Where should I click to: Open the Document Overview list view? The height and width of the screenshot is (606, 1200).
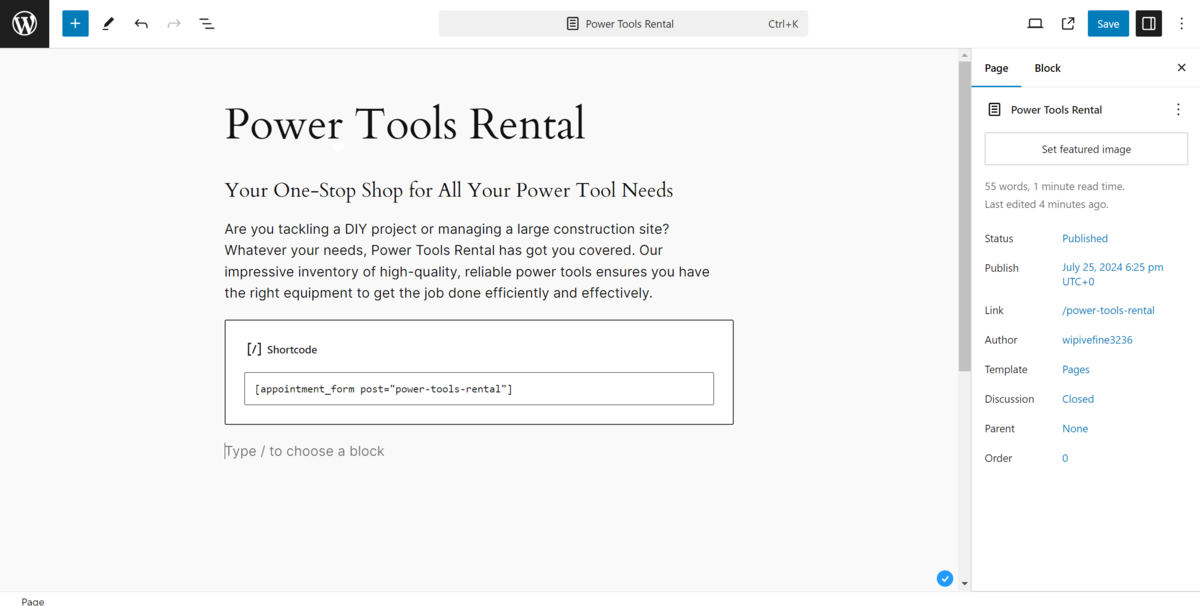[x=207, y=24]
